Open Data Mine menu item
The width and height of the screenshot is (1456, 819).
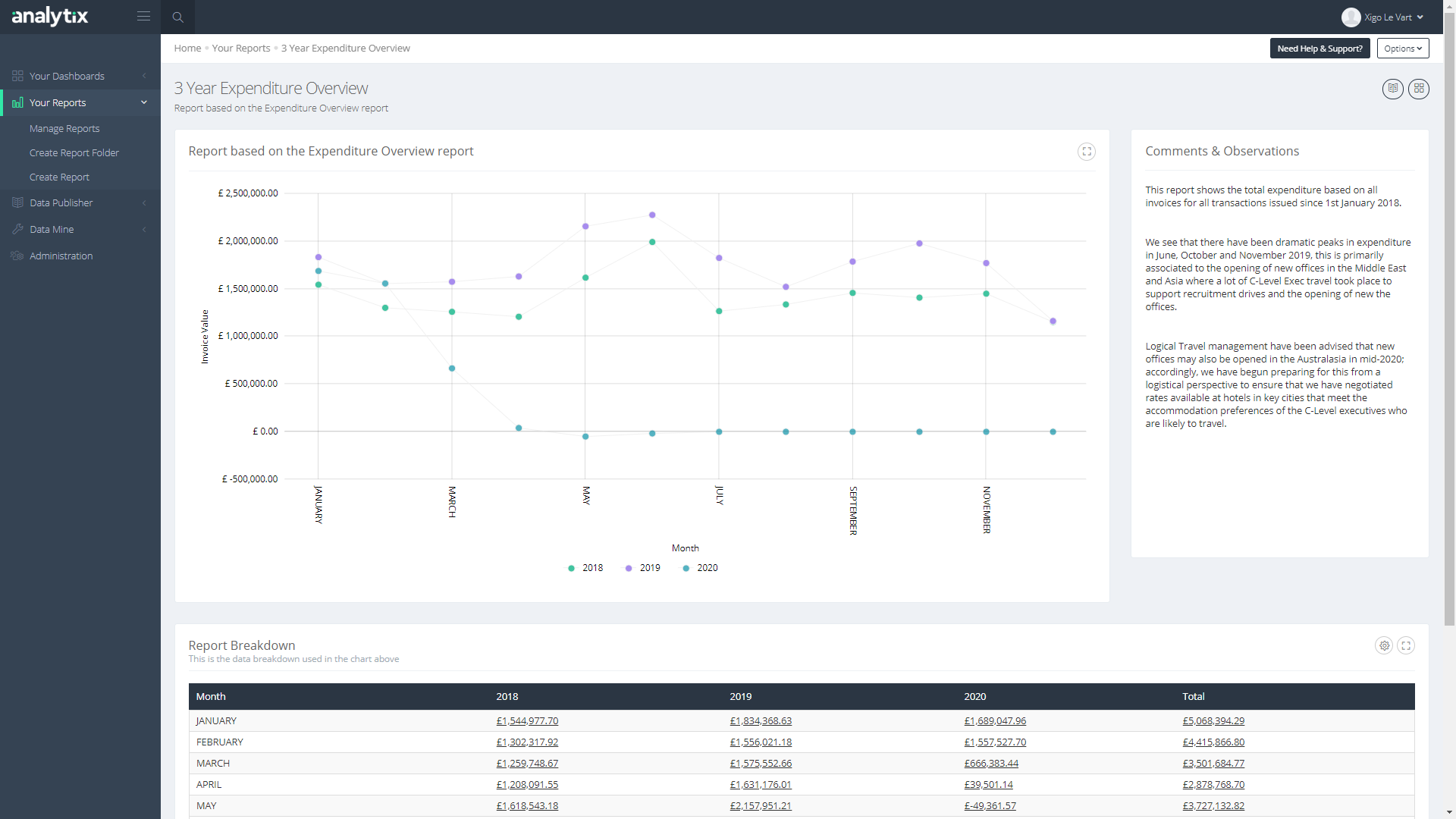coord(80,229)
